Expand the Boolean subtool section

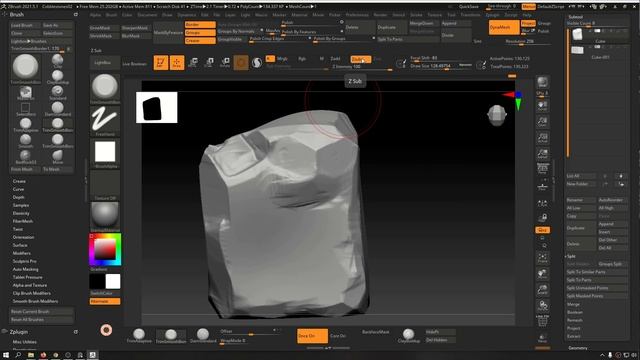coord(575,313)
